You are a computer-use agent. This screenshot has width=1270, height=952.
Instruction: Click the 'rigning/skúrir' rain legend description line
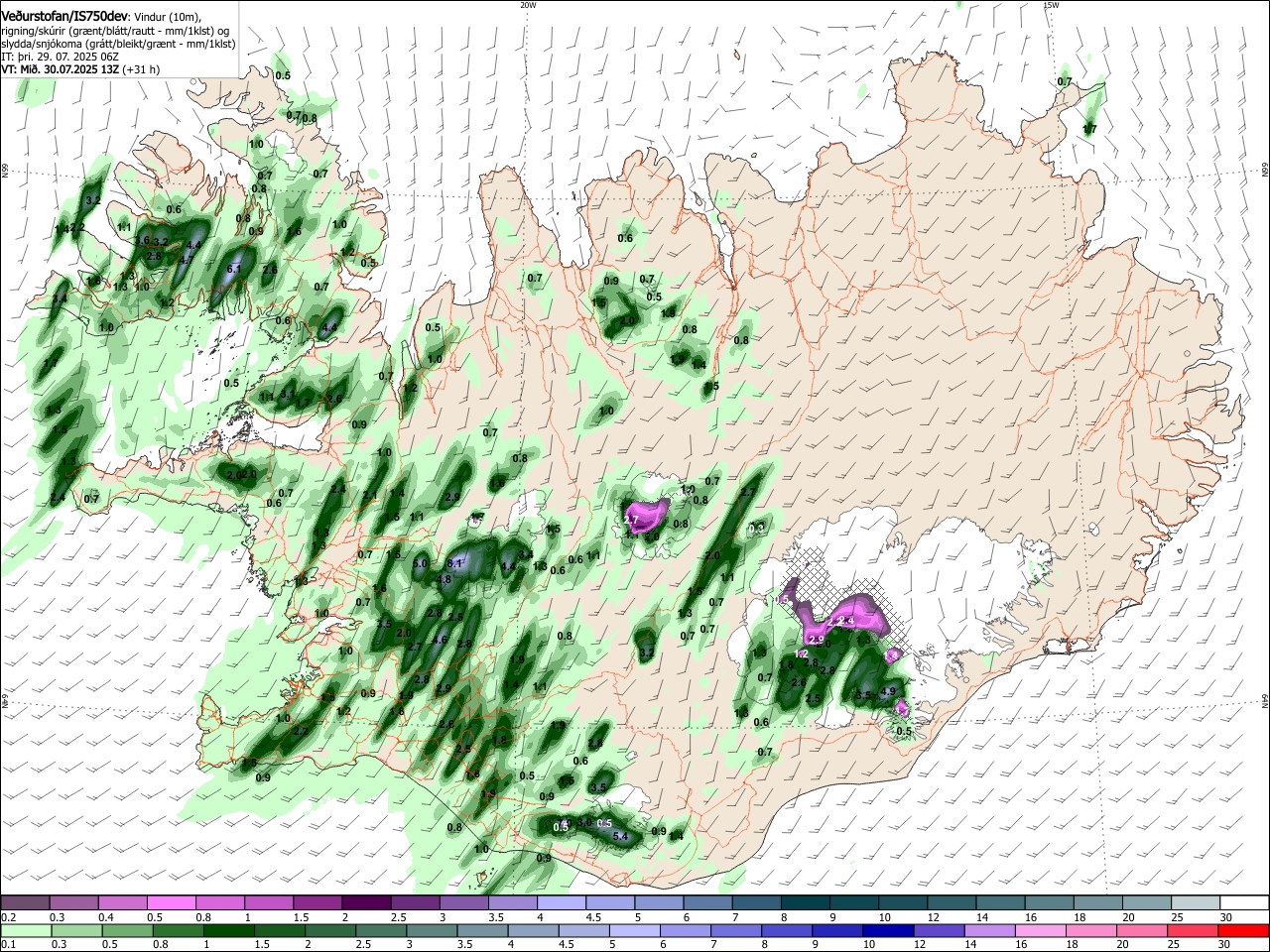point(115,31)
